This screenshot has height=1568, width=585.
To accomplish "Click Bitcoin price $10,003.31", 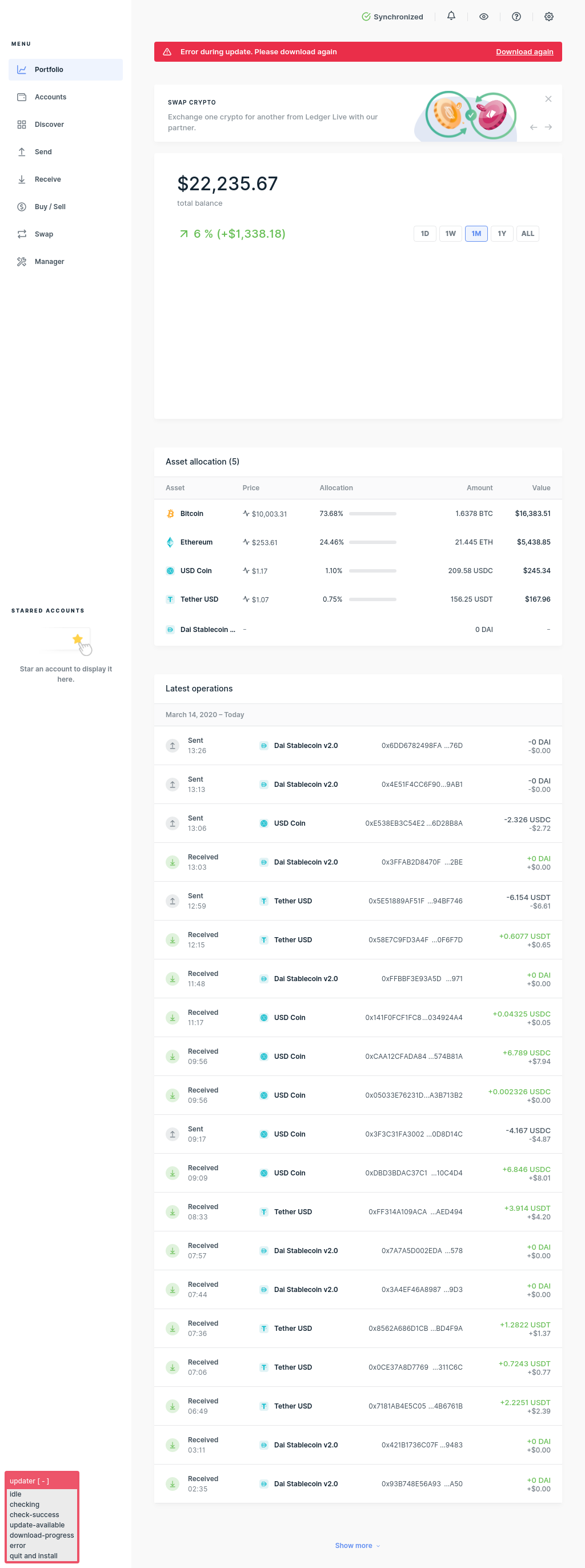I will 269,514.
